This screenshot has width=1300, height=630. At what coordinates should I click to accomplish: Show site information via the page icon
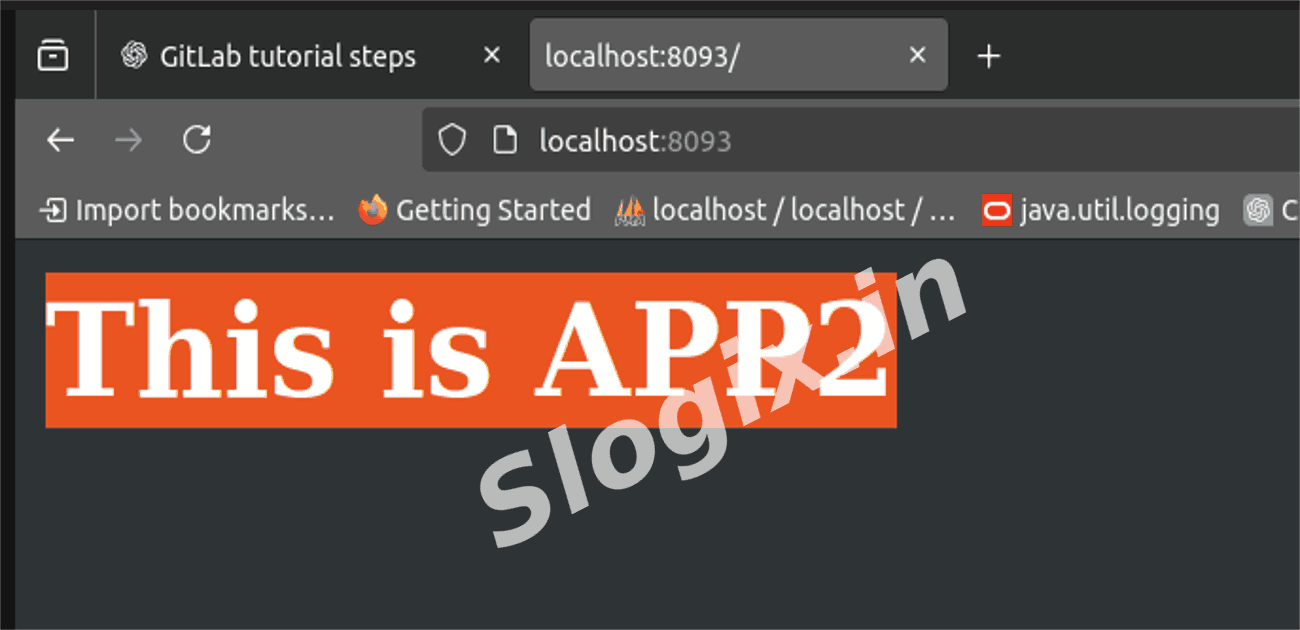tap(505, 141)
